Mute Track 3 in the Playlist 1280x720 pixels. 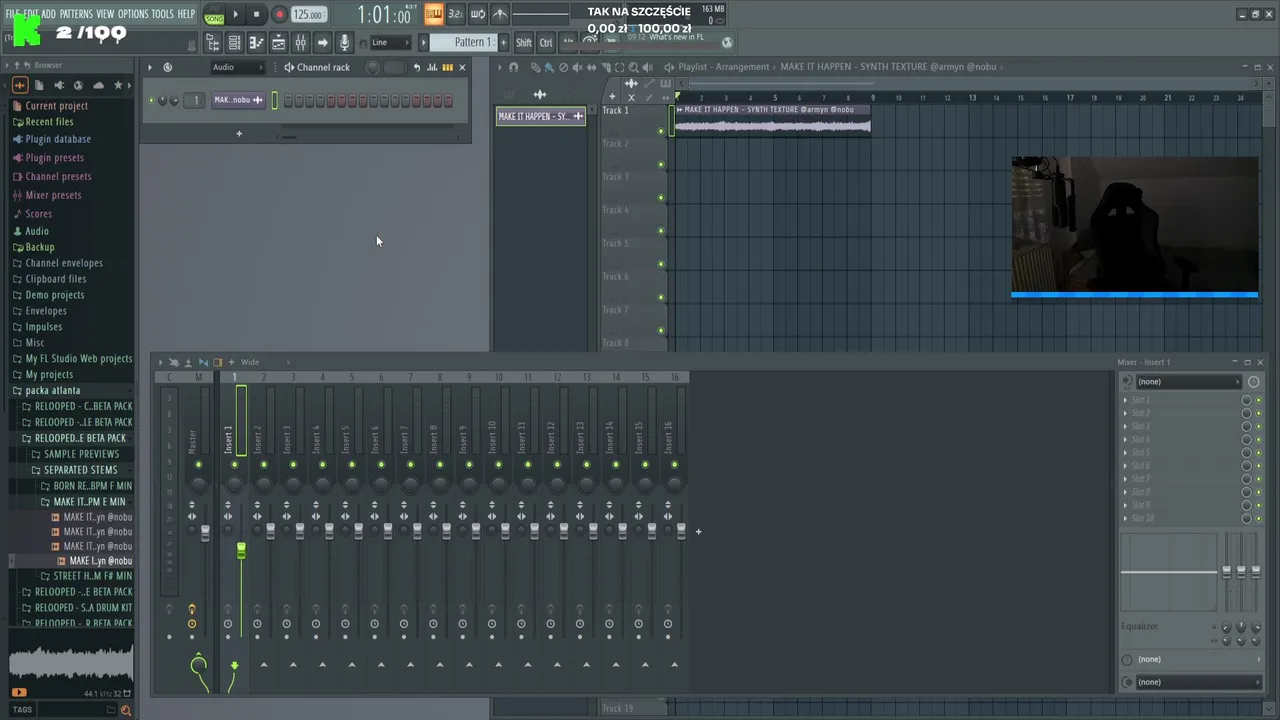(x=661, y=197)
